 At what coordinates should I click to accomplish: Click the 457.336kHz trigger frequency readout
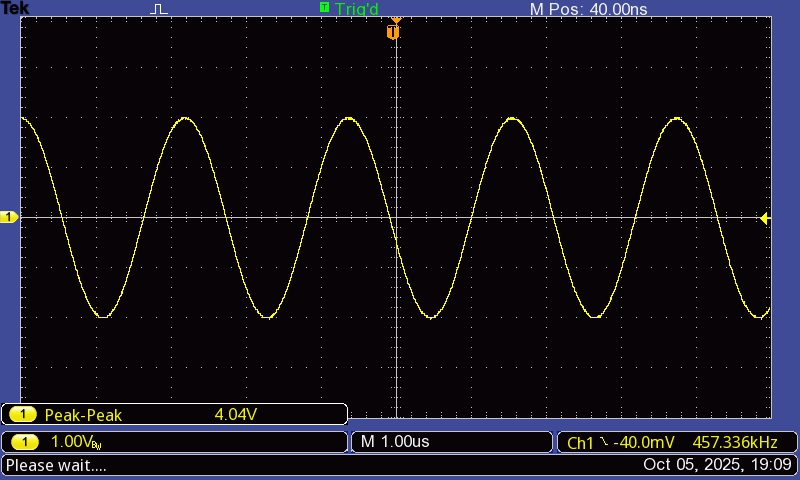[736, 442]
